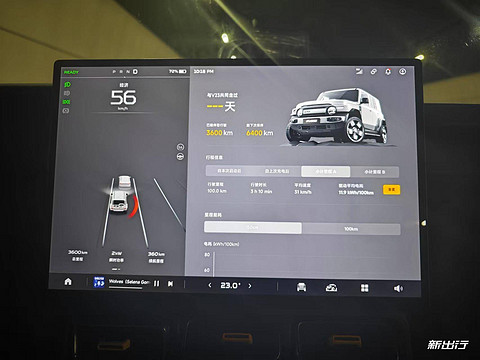This screenshot has width=480, height=360.
Task: Select the since-last-charge tab
Action: (x=277, y=171)
